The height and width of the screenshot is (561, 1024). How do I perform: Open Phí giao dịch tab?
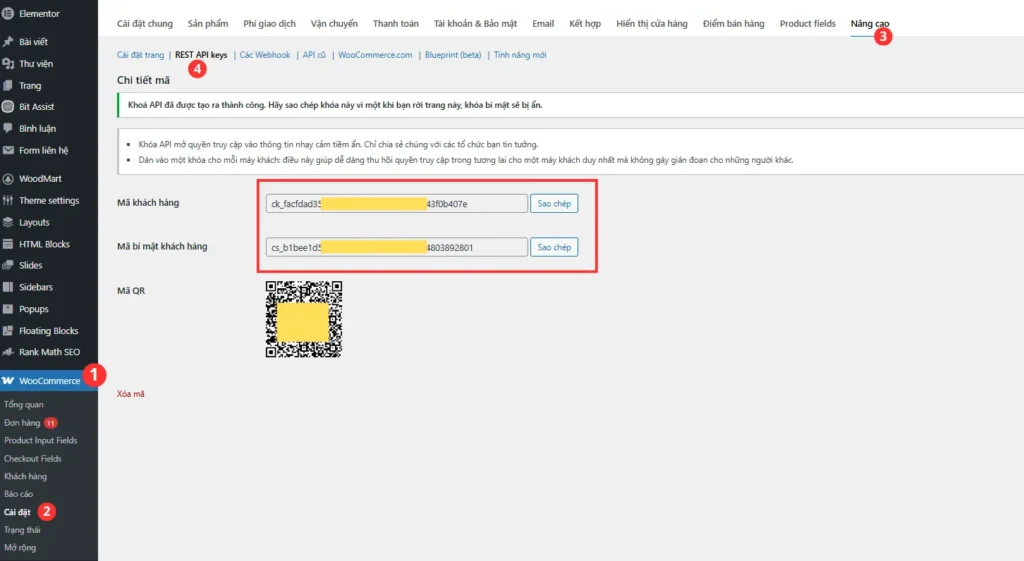point(269,24)
